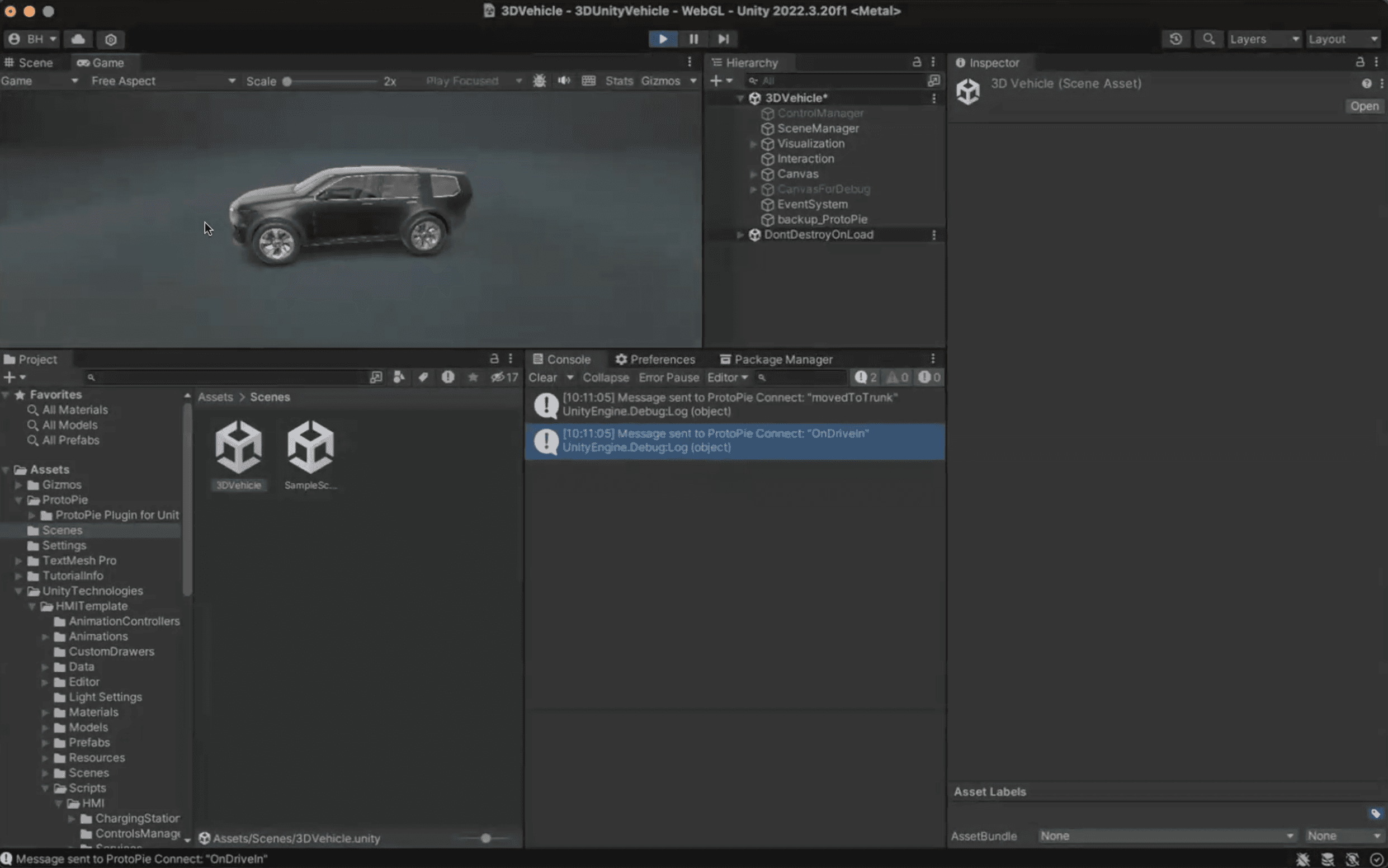Screen dimensions: 1388x868
Task: Open Unity Cloud services
Action: pos(78,39)
